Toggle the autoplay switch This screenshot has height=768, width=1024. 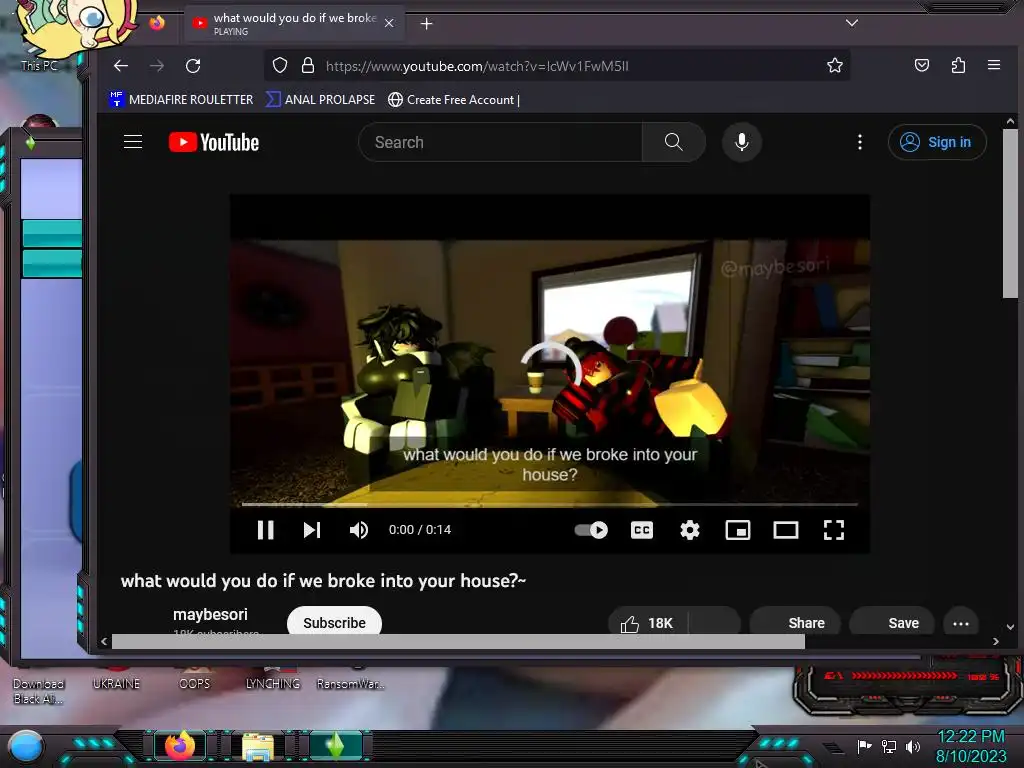[x=591, y=530]
